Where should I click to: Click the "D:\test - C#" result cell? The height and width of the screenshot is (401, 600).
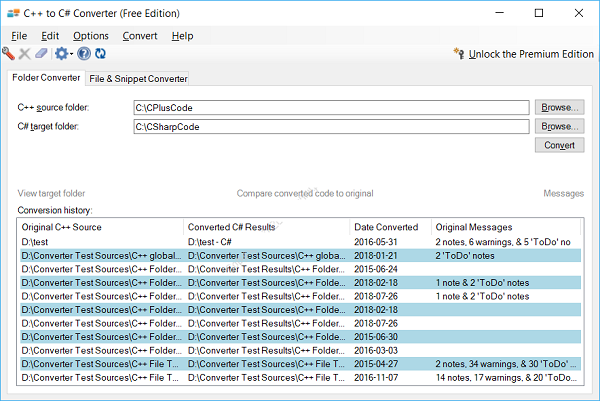pos(210,242)
